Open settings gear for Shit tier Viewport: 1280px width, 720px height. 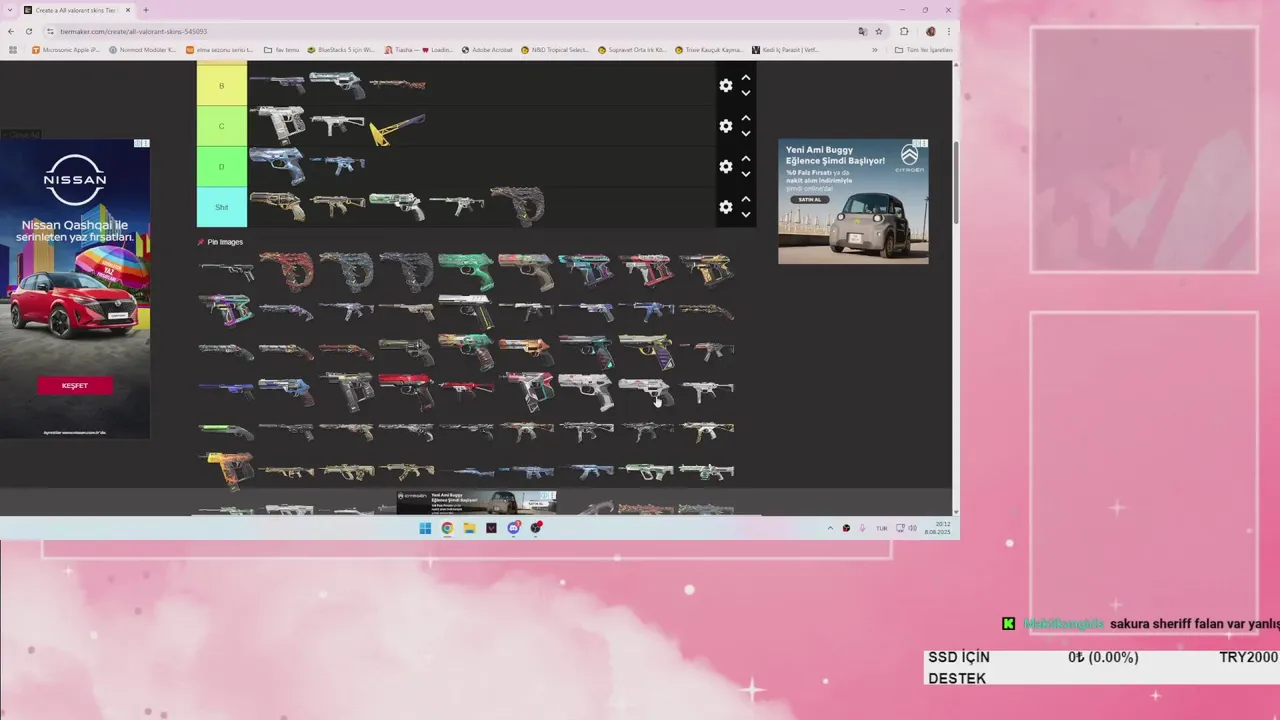[x=726, y=207]
